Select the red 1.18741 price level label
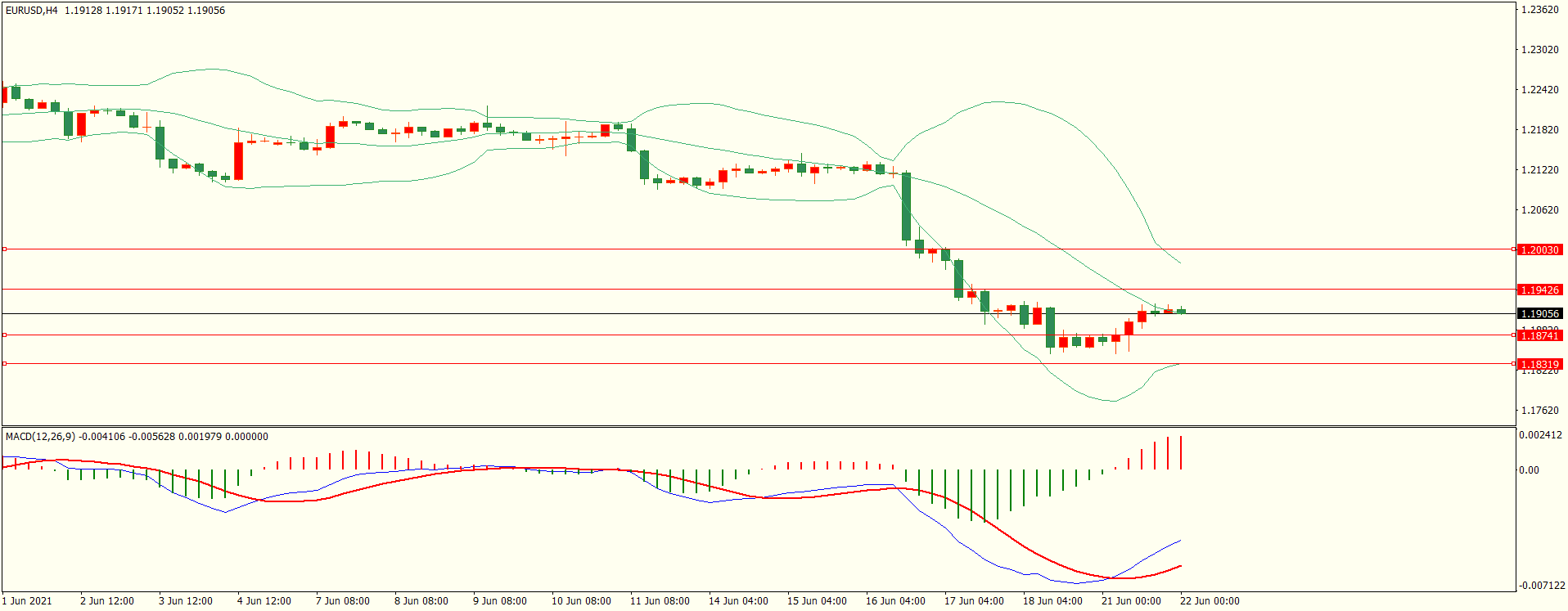 pyautogui.click(x=1539, y=335)
